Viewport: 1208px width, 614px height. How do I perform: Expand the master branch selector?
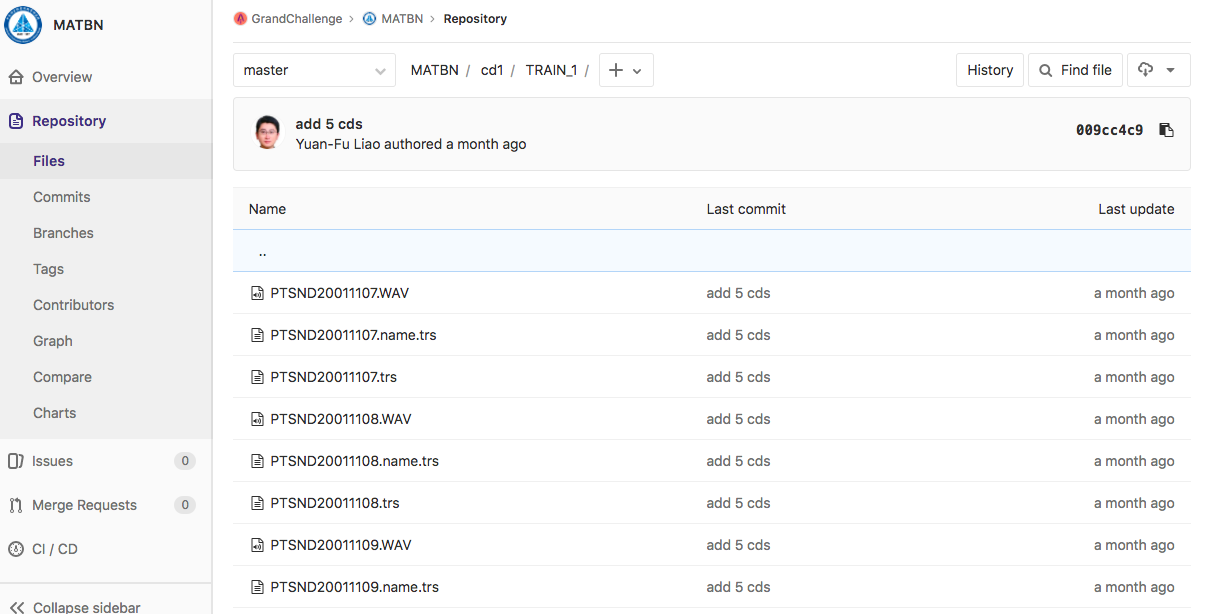314,70
